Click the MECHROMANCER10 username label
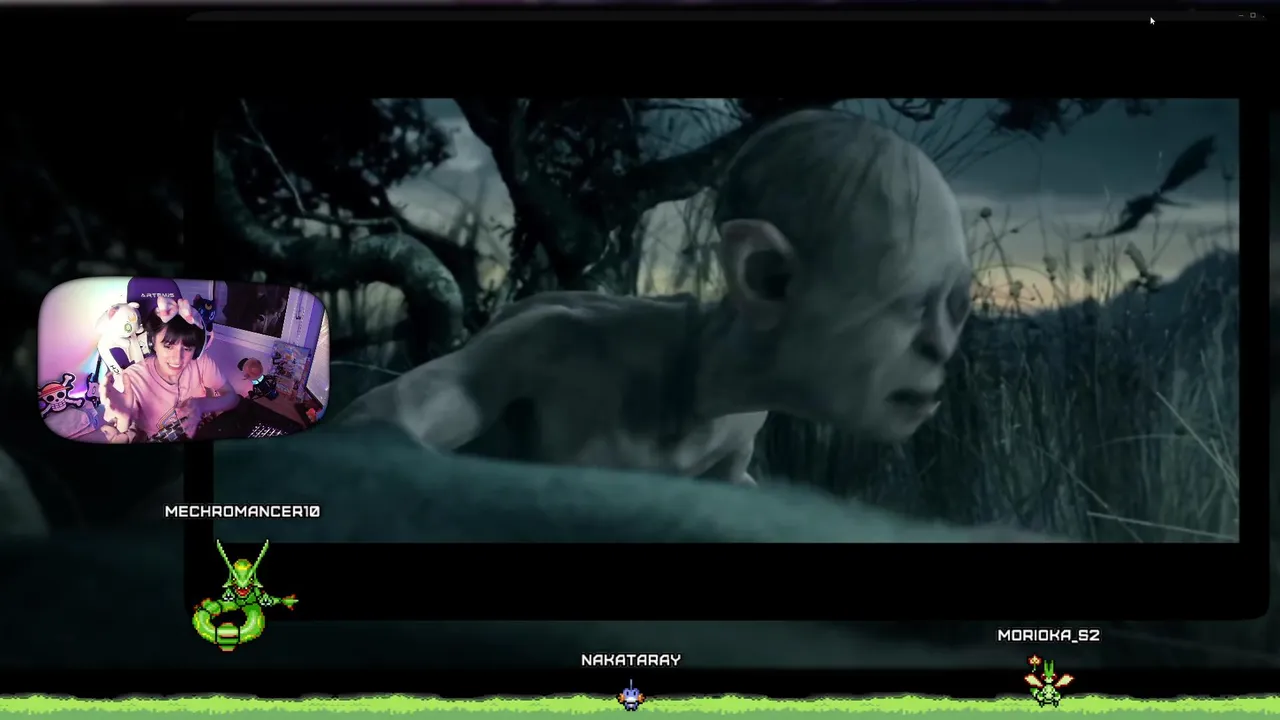Screen dimensions: 1280x720 coord(242,511)
